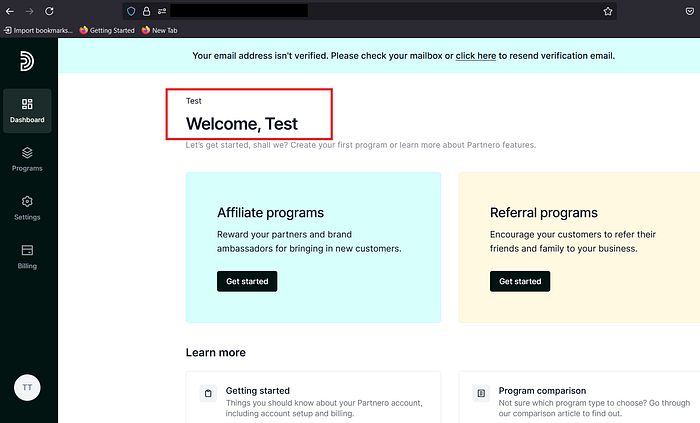Click the TT user avatar

pyautogui.click(x=27, y=387)
